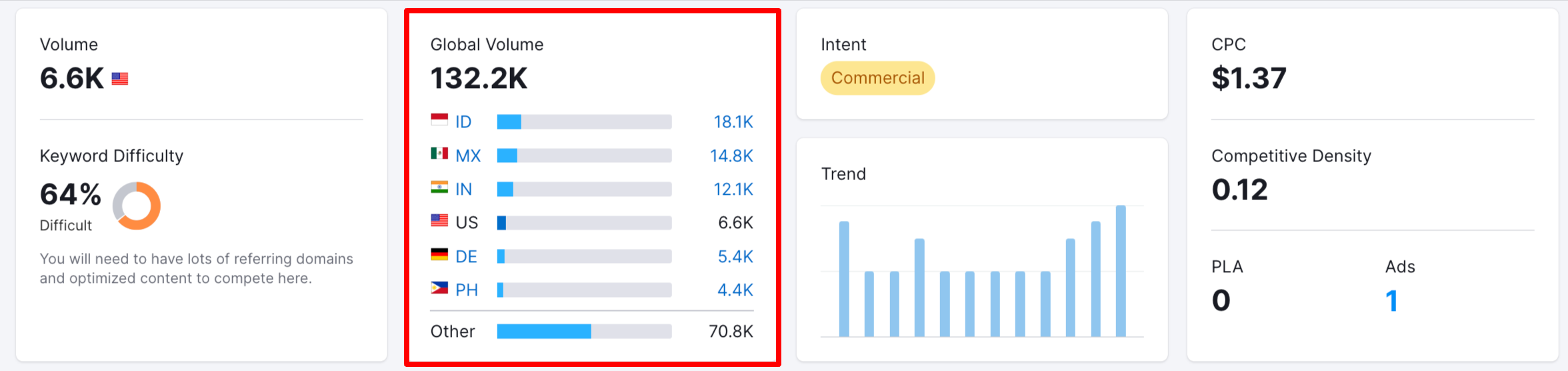Click the India flag icon
This screenshot has width=1568, height=371.
(439, 188)
